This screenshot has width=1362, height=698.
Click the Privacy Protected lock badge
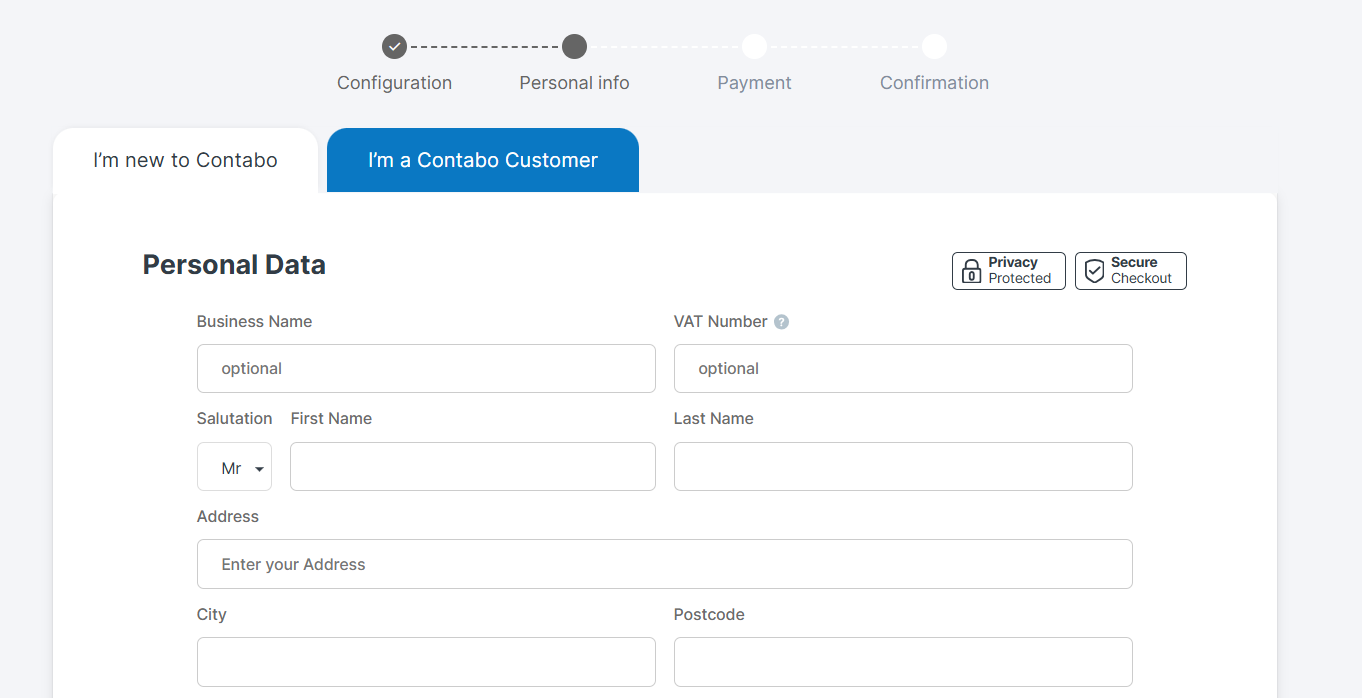pyautogui.click(x=1009, y=271)
